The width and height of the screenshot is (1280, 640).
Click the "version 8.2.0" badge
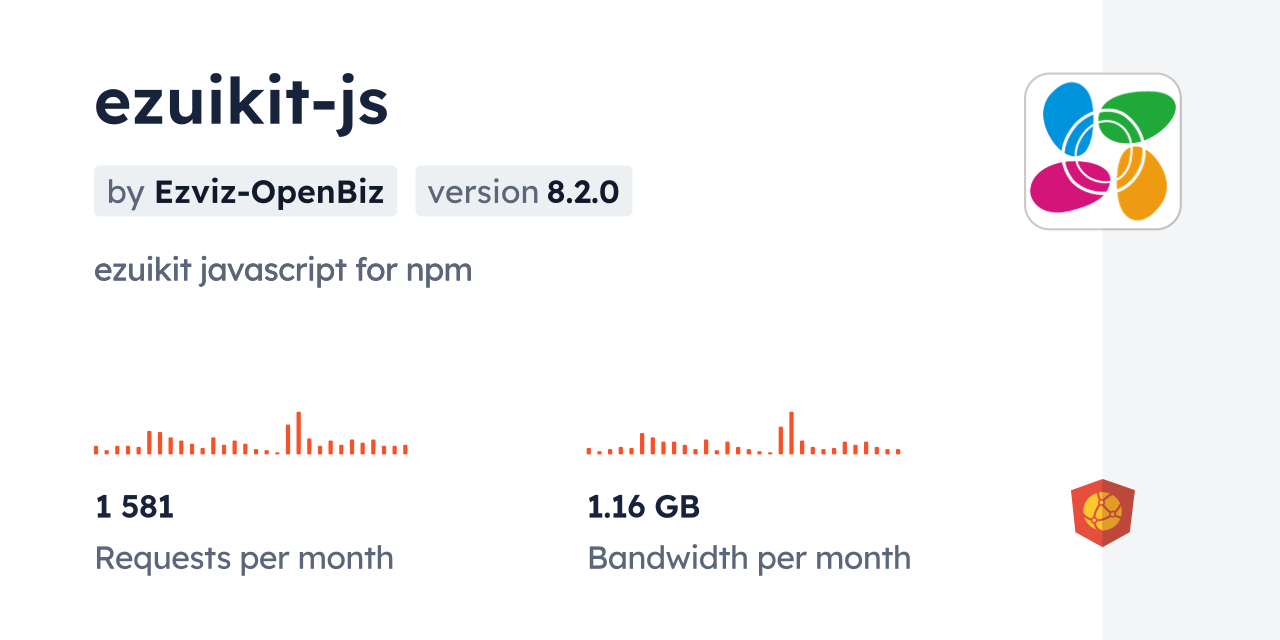[x=523, y=191]
